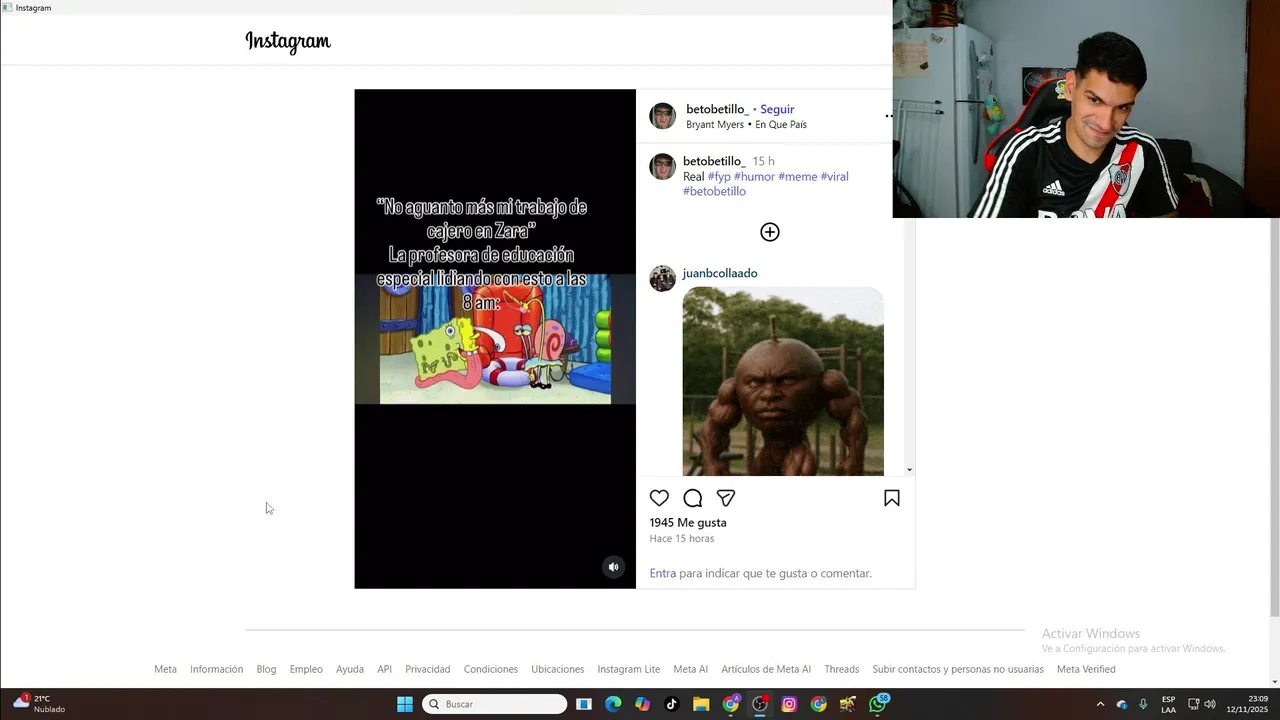This screenshot has height=720, width=1280.
Task: Save the post with bookmark icon
Action: point(892,498)
